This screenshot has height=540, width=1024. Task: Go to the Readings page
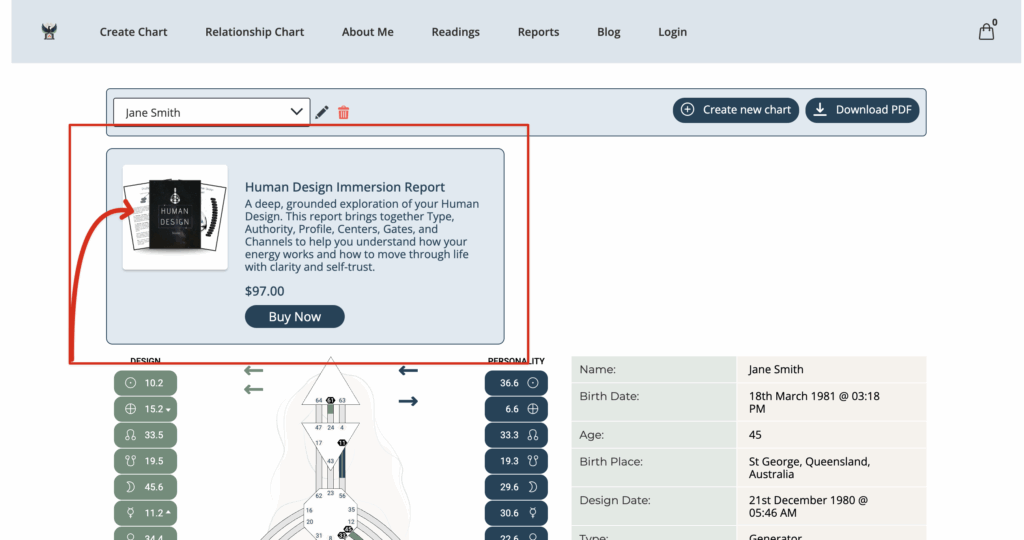(455, 32)
